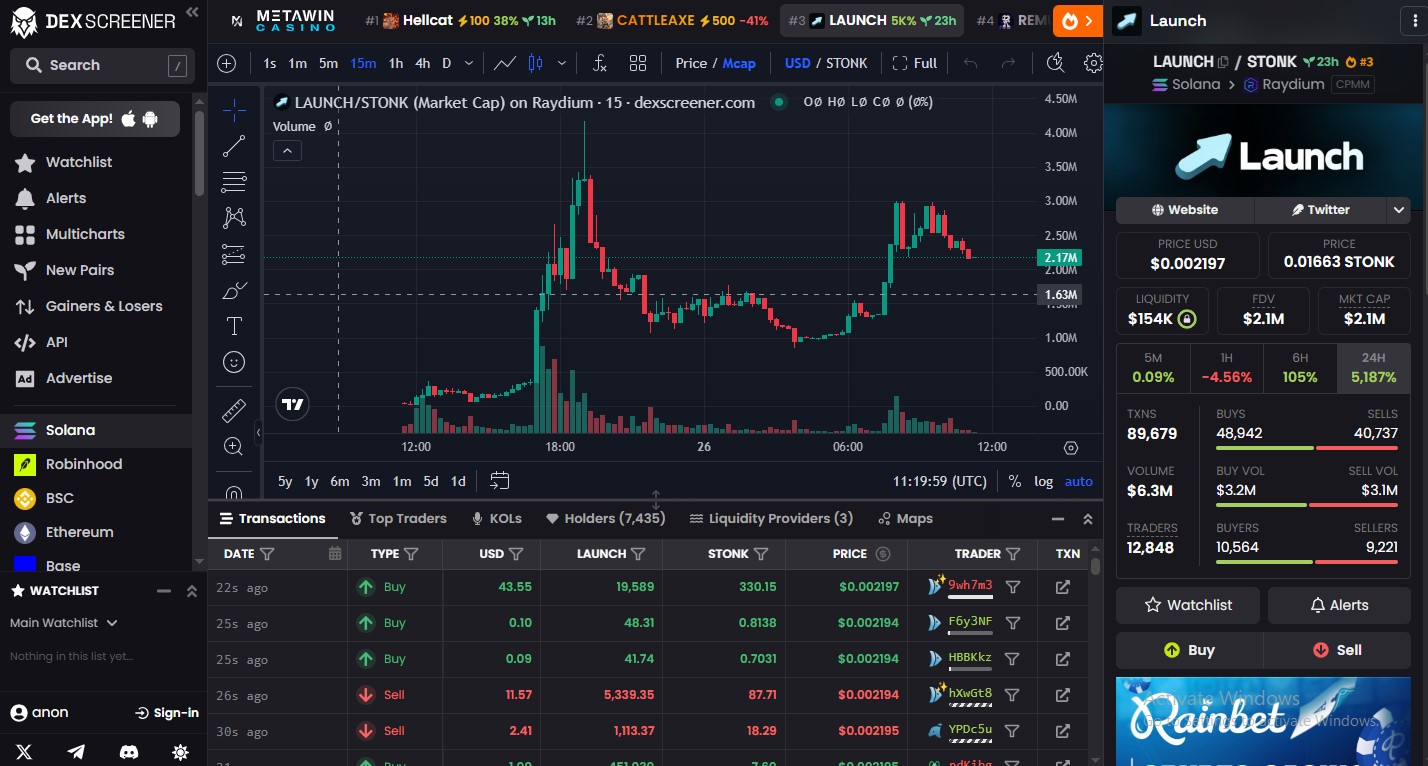Pick the brush drawing tool

click(x=234, y=291)
